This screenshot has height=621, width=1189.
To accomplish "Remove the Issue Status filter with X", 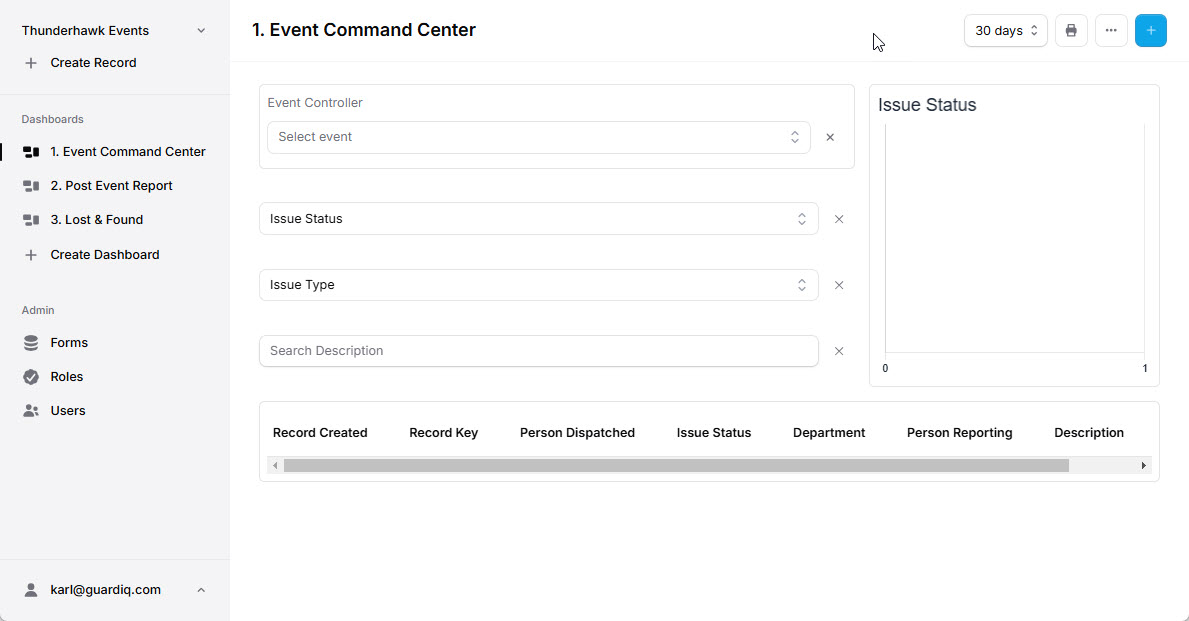I will pyautogui.click(x=839, y=219).
